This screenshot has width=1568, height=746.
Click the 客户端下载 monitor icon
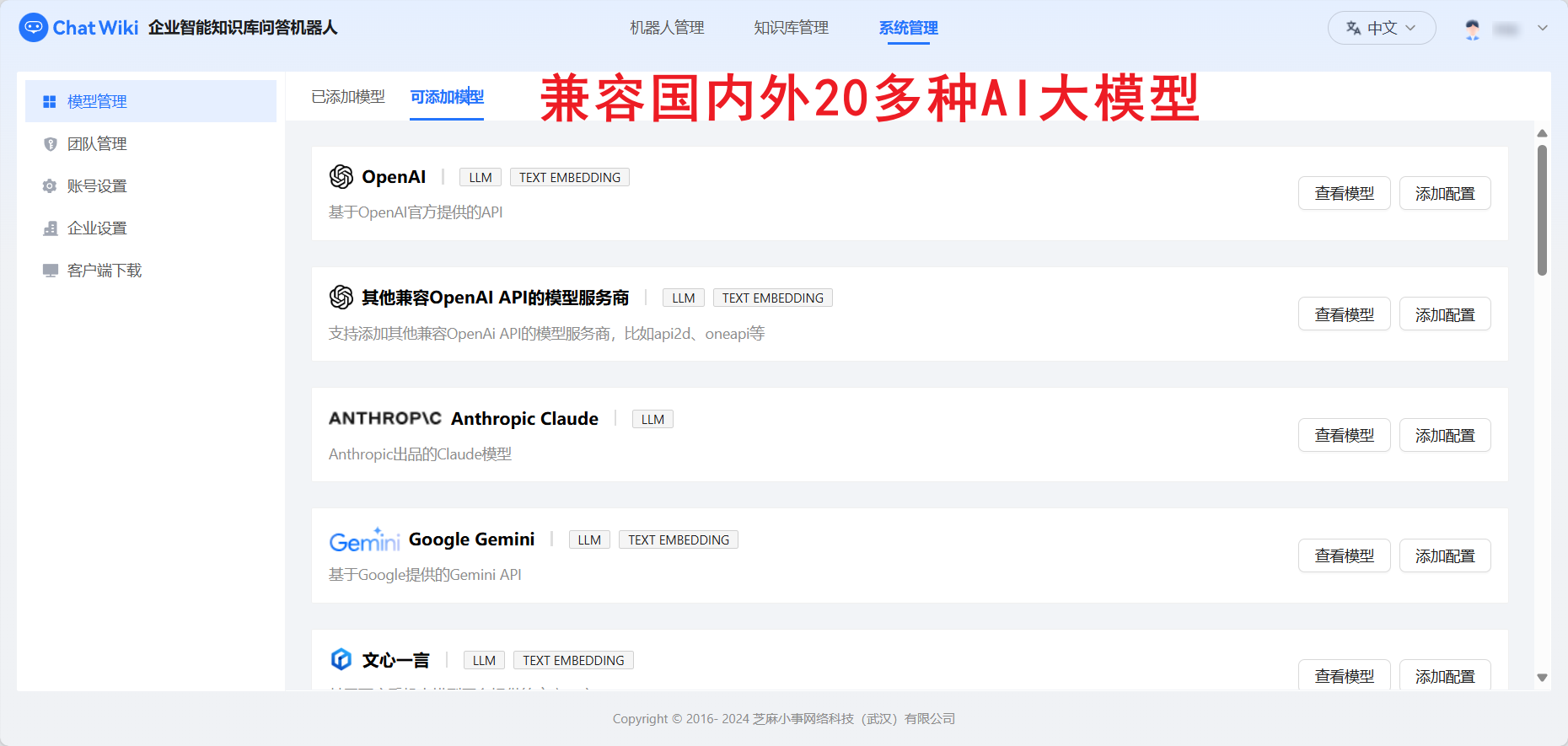point(50,270)
